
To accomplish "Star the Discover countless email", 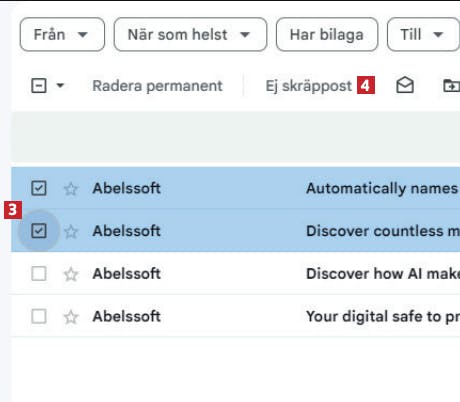I will (71, 231).
